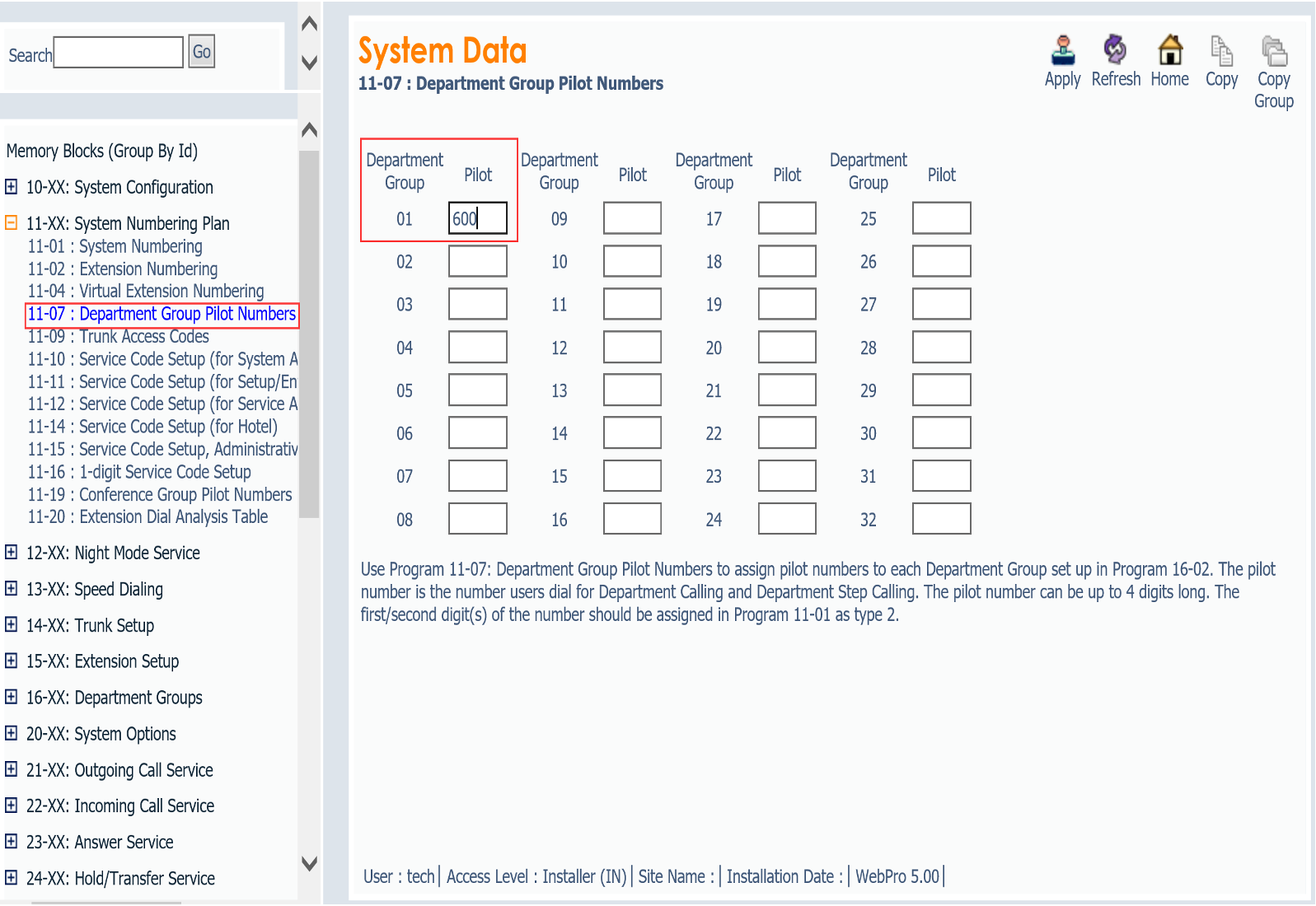Open 11-14 : Service Code Setup (for Hotel)
This screenshot has height=906, width=1316.
(152, 427)
